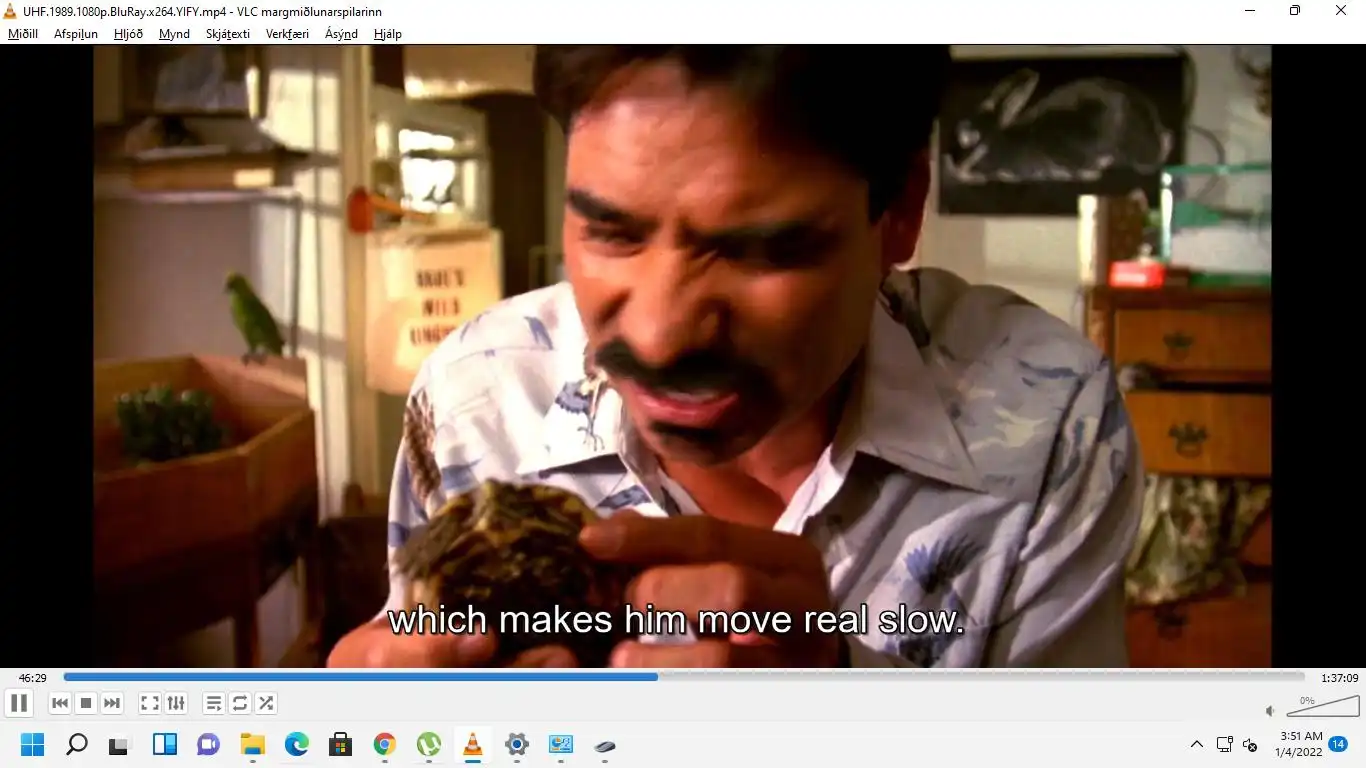
Task: Click the VLC speaker mute icon
Action: 1270,711
